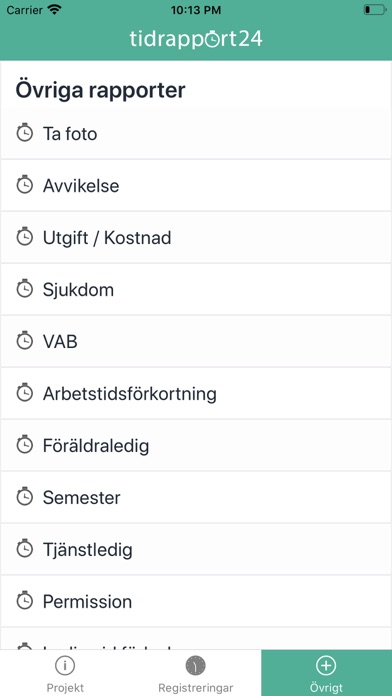Click the info icon above Projekt
This screenshot has height=696, width=392.
(x=65, y=665)
